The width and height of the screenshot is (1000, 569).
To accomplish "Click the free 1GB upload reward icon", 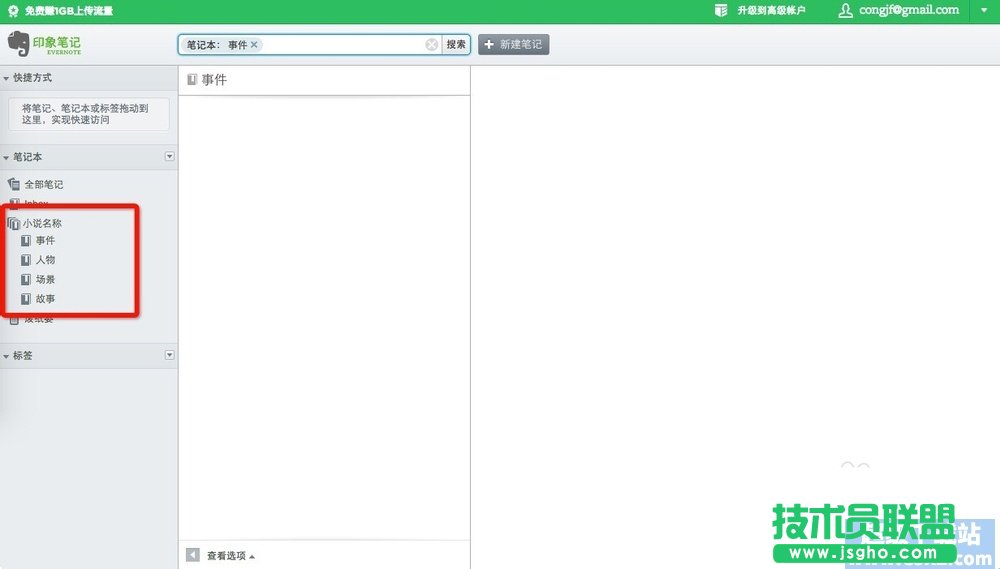I will (x=13, y=11).
